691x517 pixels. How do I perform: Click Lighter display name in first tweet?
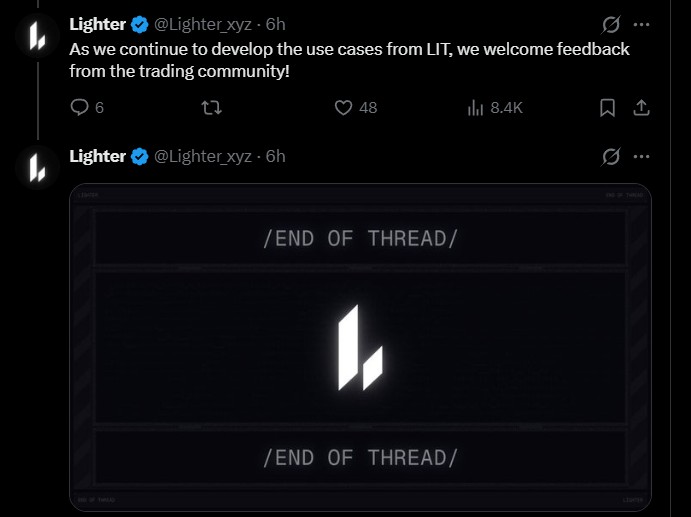pos(97,24)
